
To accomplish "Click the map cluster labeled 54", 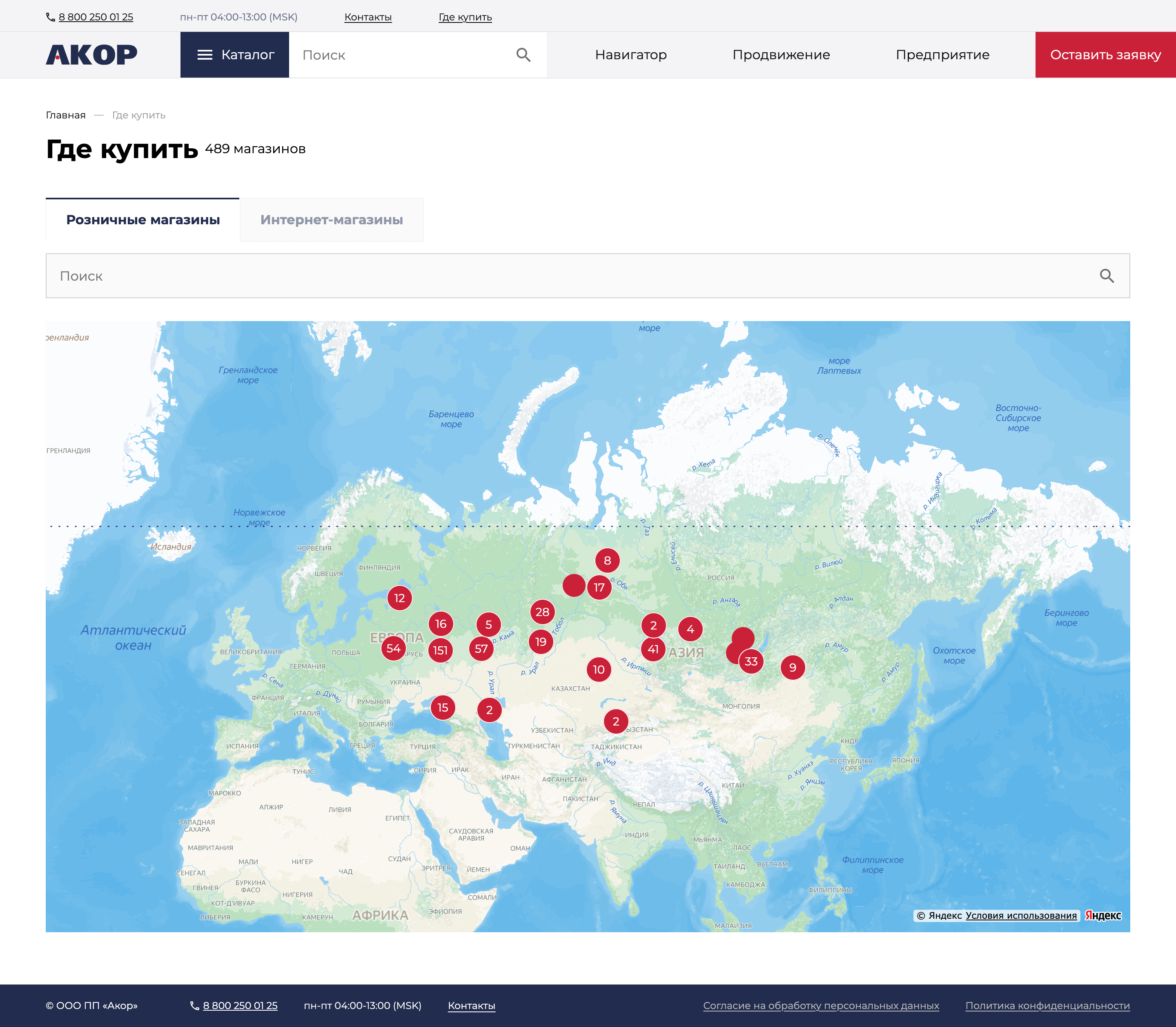I will pos(393,648).
